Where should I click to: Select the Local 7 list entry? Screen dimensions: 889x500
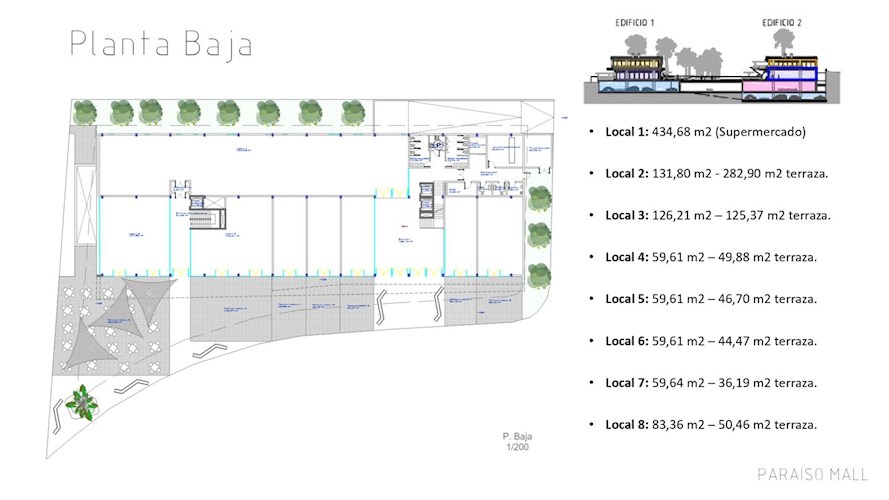pyautogui.click(x=711, y=383)
